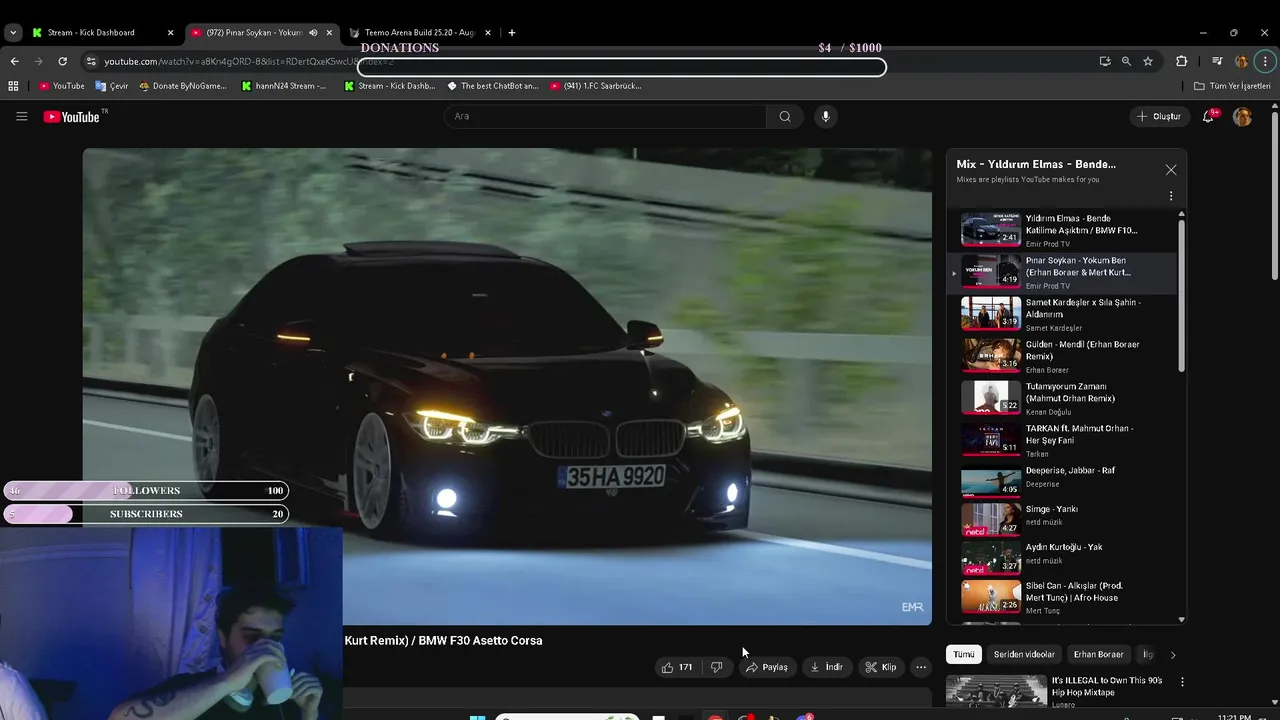
Task: Play Tutamıyorum Zamanı Mahmut Orhan Remix
Action: [1061, 398]
